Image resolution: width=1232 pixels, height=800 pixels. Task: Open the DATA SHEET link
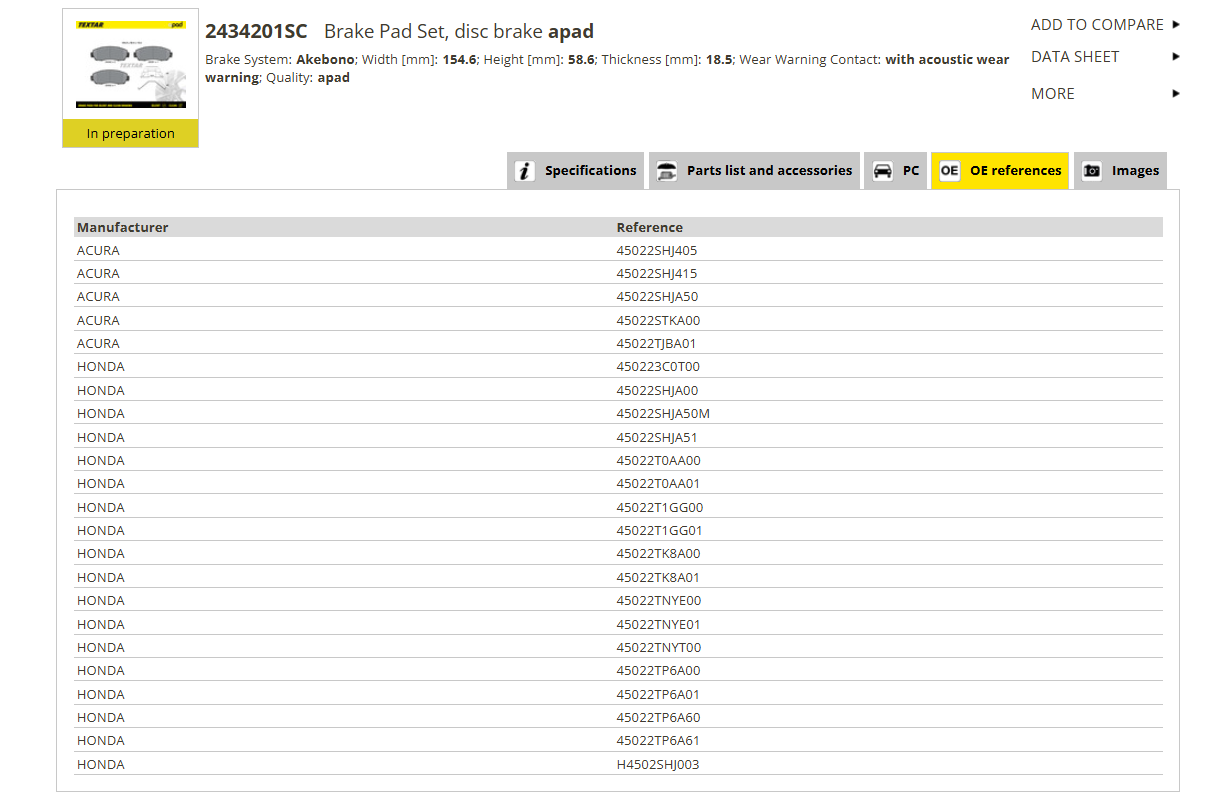coord(1075,57)
